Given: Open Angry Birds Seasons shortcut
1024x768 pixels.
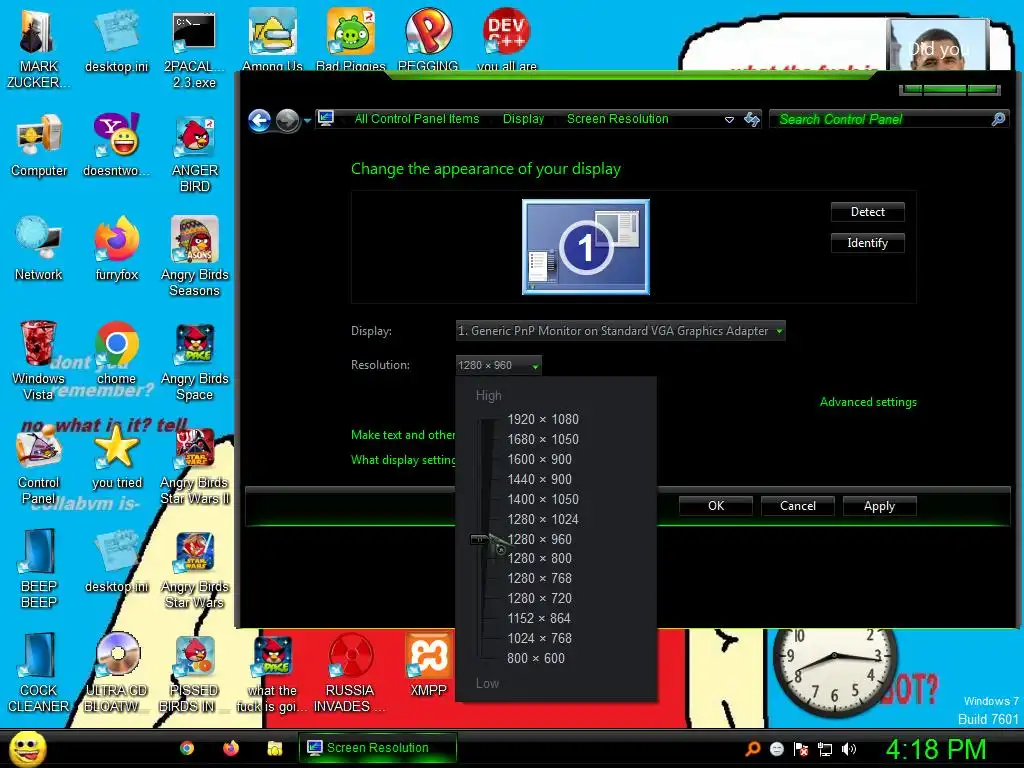Looking at the screenshot, I should point(195,257).
